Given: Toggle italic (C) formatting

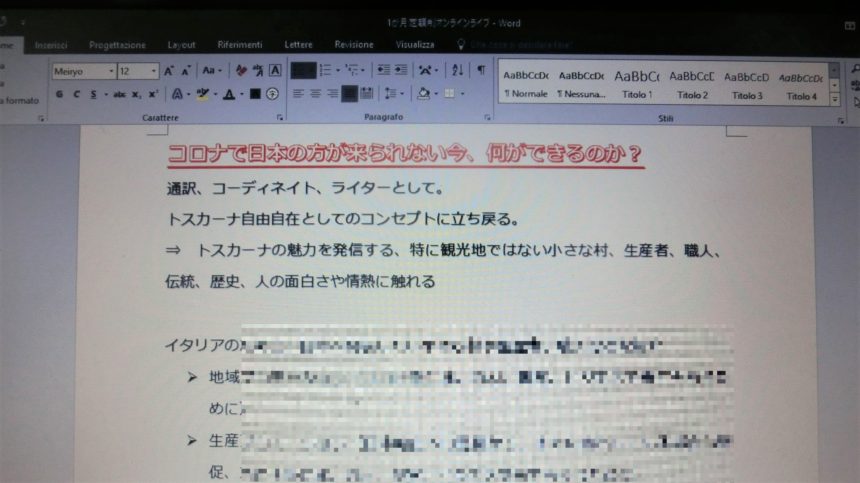Looking at the screenshot, I should [75, 94].
